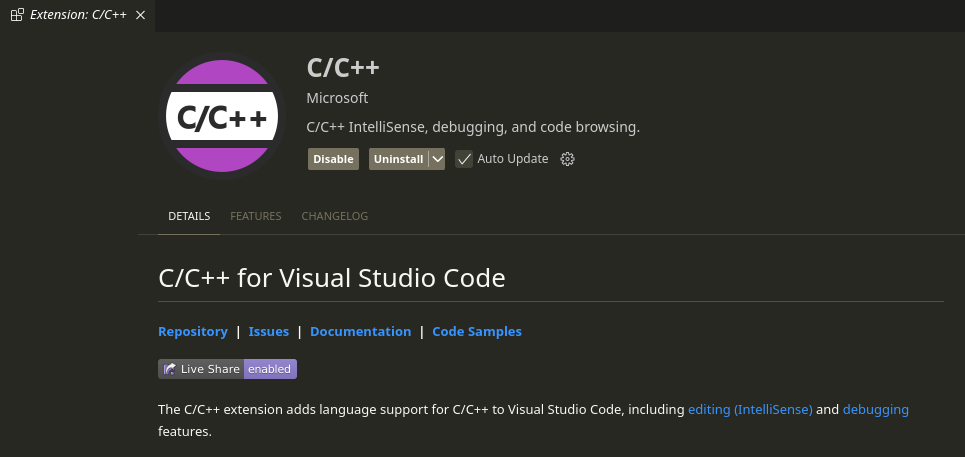Viewport: 965px width, 457px height.
Task: Open the CHANGELOG tab
Action: (335, 216)
